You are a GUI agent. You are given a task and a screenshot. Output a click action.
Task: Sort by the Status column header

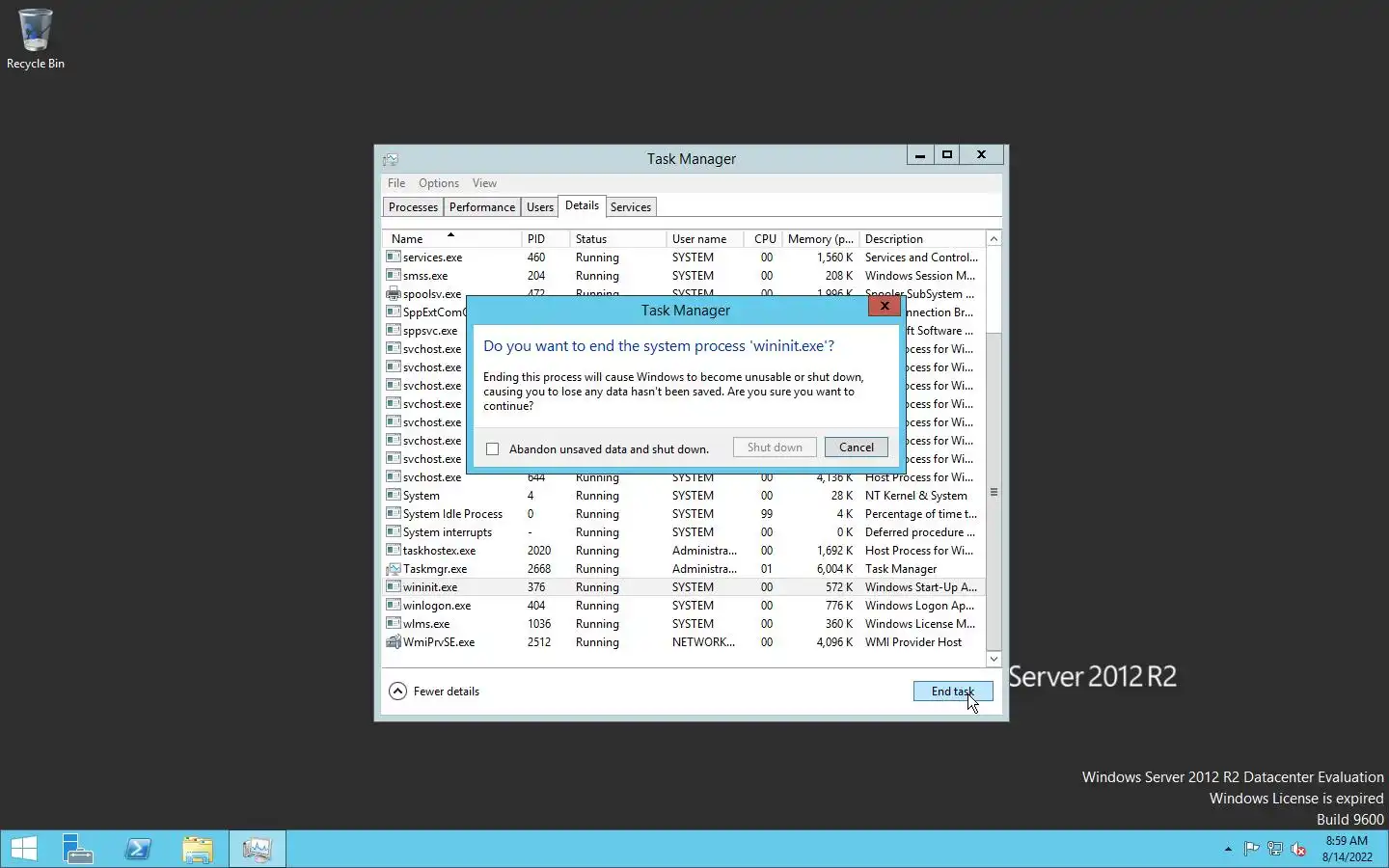click(617, 239)
